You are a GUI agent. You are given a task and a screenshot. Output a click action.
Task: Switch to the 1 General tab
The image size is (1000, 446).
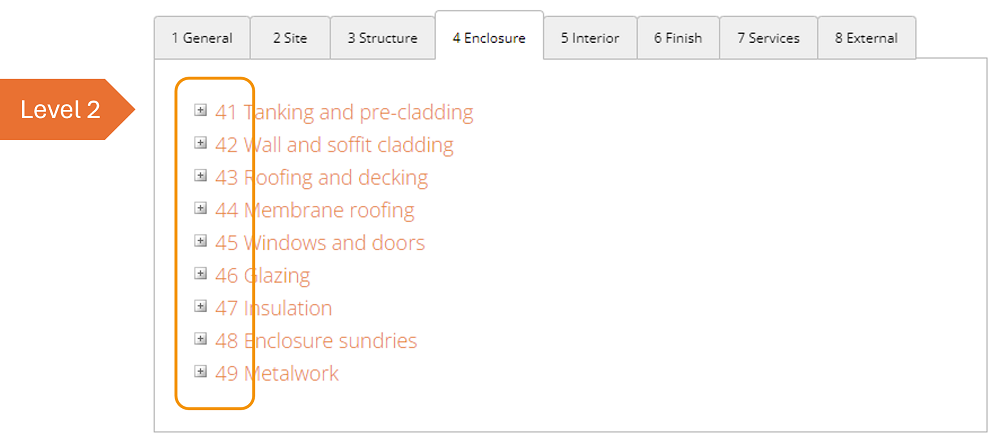201,38
